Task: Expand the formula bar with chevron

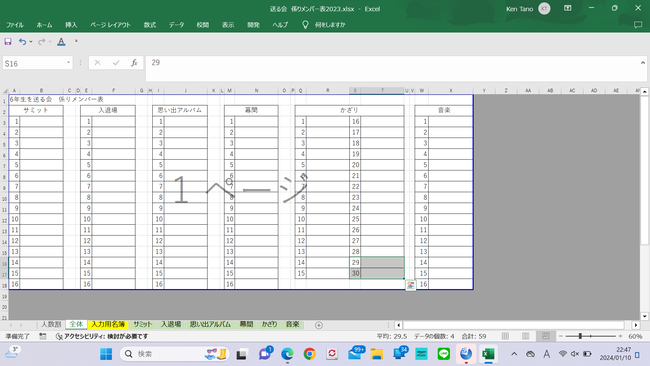Action: (643, 63)
